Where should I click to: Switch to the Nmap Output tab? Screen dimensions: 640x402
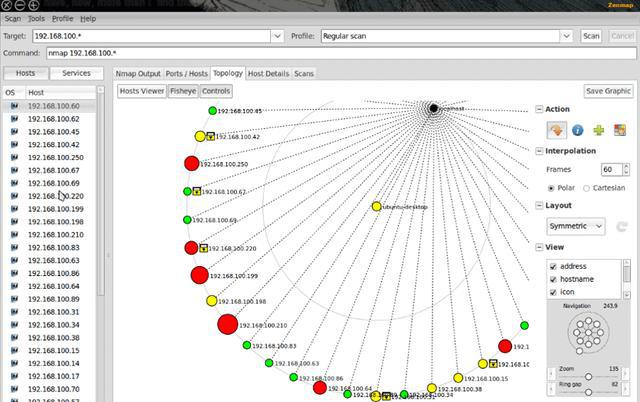click(x=138, y=73)
